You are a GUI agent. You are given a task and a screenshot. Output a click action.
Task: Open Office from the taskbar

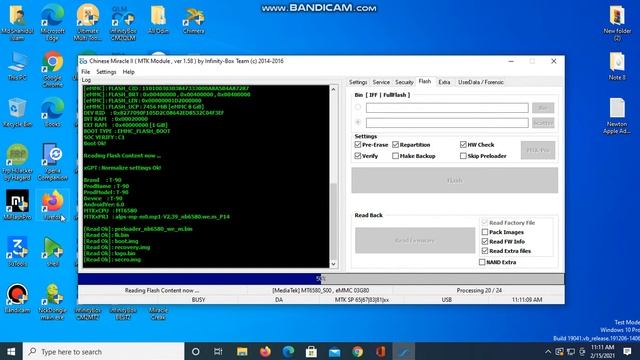[380, 351]
